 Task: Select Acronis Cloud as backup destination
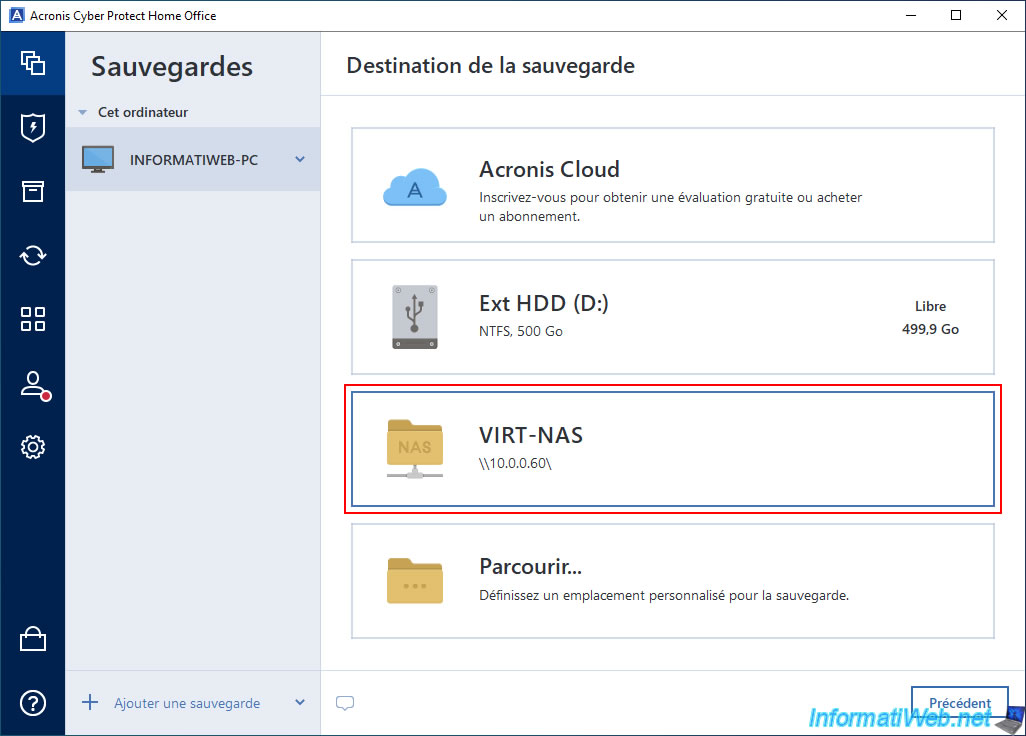coord(673,185)
